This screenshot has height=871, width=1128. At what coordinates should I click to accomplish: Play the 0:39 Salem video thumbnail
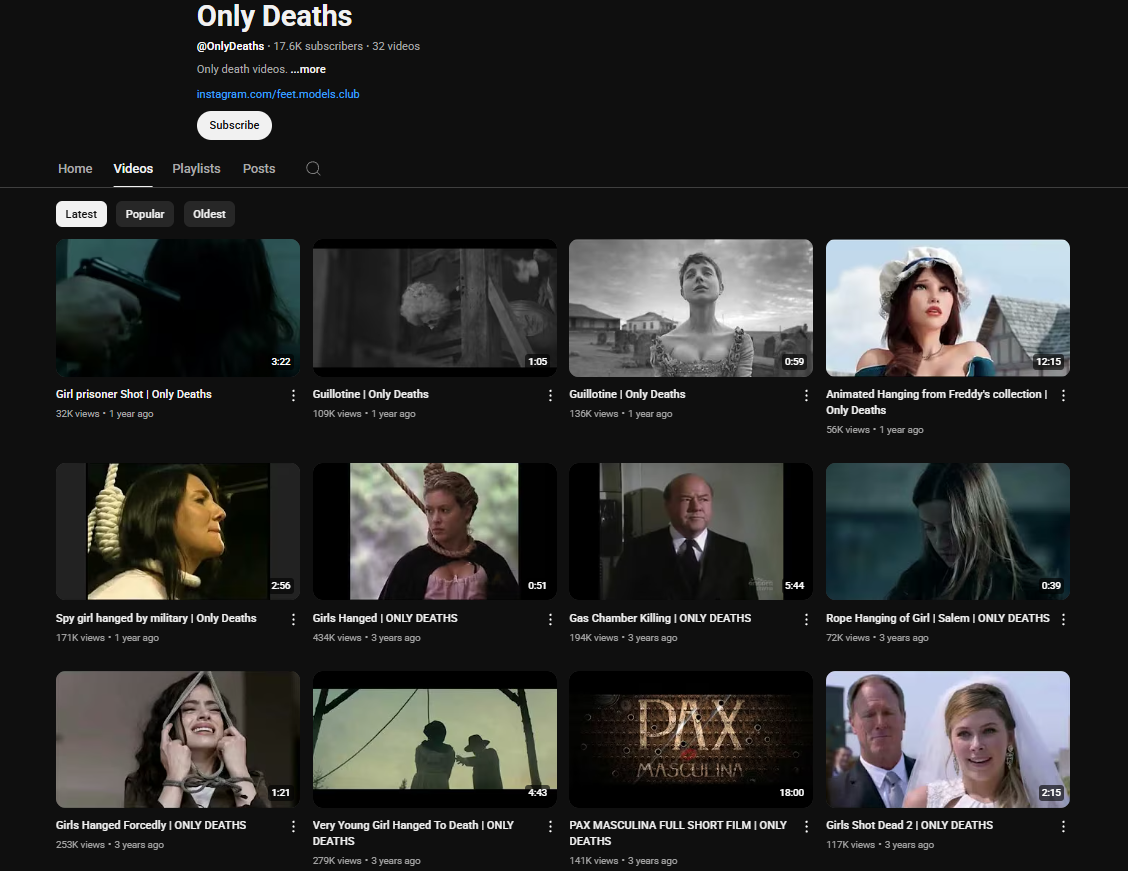point(947,532)
